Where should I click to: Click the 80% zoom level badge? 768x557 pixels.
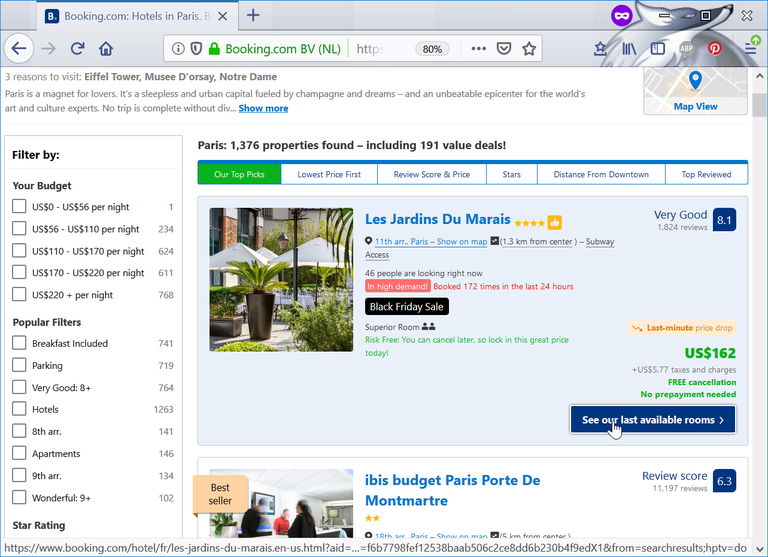(432, 49)
